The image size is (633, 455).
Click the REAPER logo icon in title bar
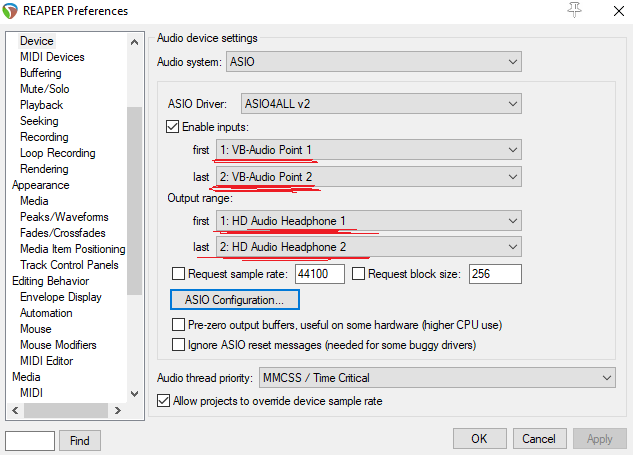click(x=10, y=11)
